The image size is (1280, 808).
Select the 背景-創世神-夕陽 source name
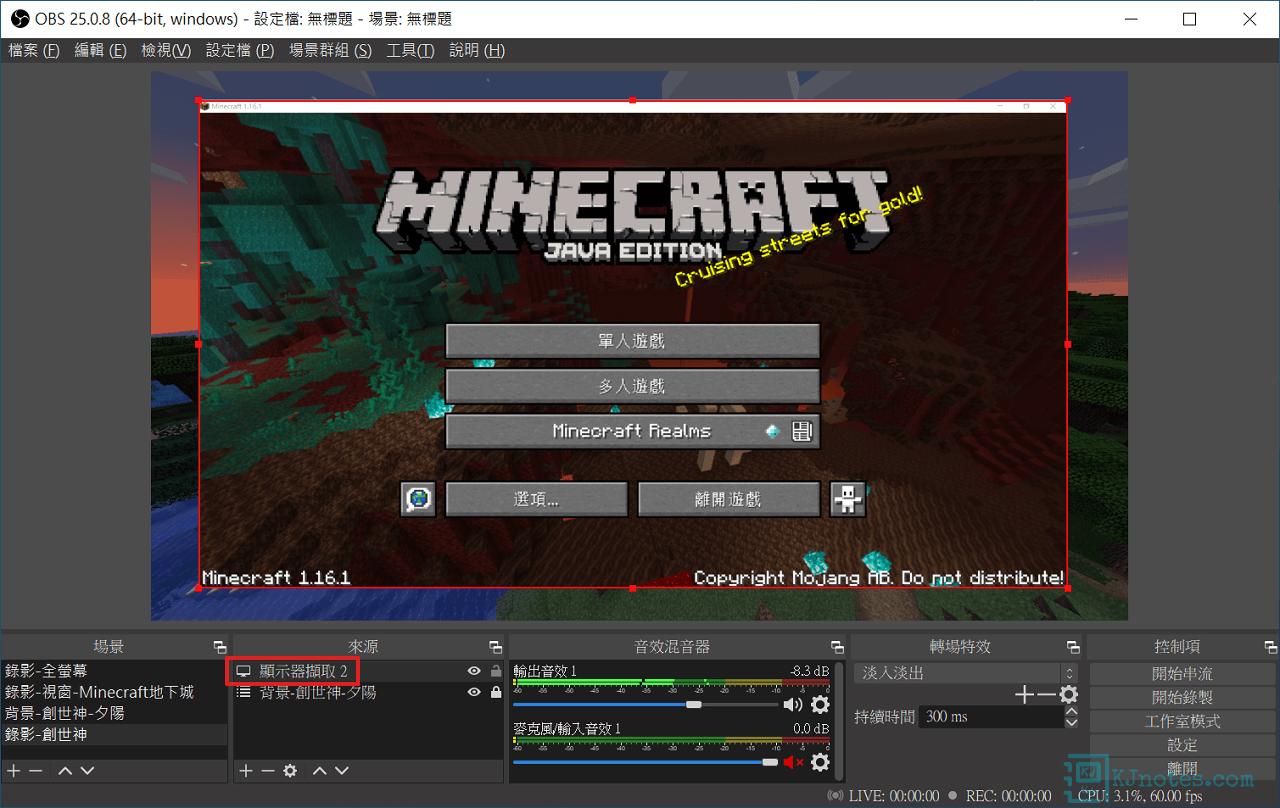318,692
